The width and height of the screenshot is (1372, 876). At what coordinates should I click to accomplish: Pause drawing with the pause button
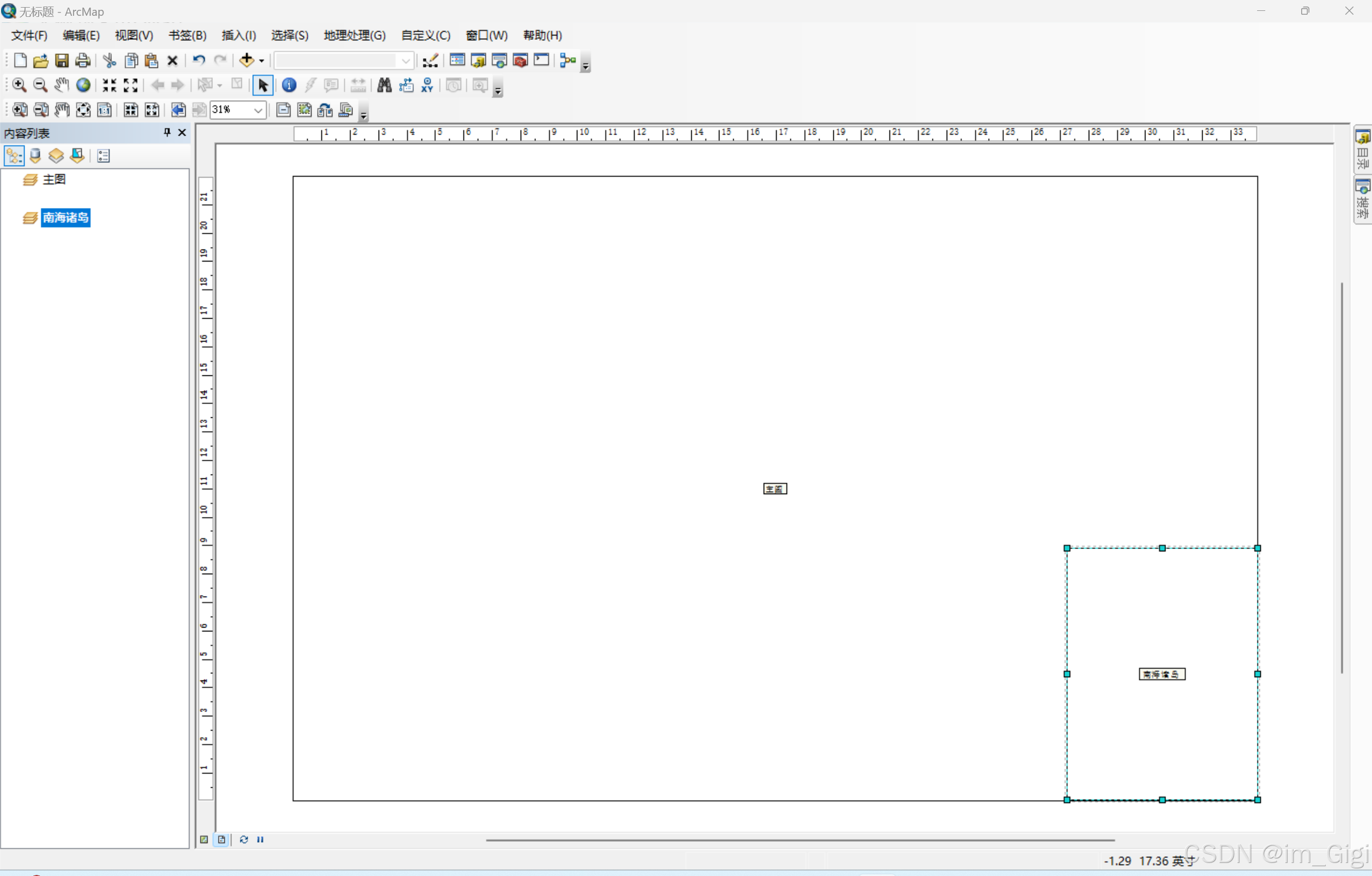tap(260, 839)
